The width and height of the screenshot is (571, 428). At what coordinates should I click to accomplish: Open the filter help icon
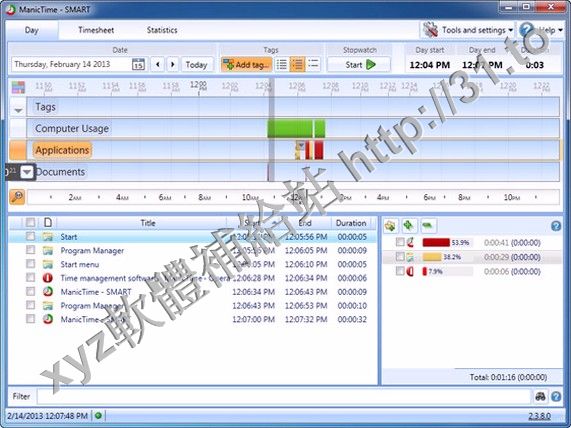(556, 396)
